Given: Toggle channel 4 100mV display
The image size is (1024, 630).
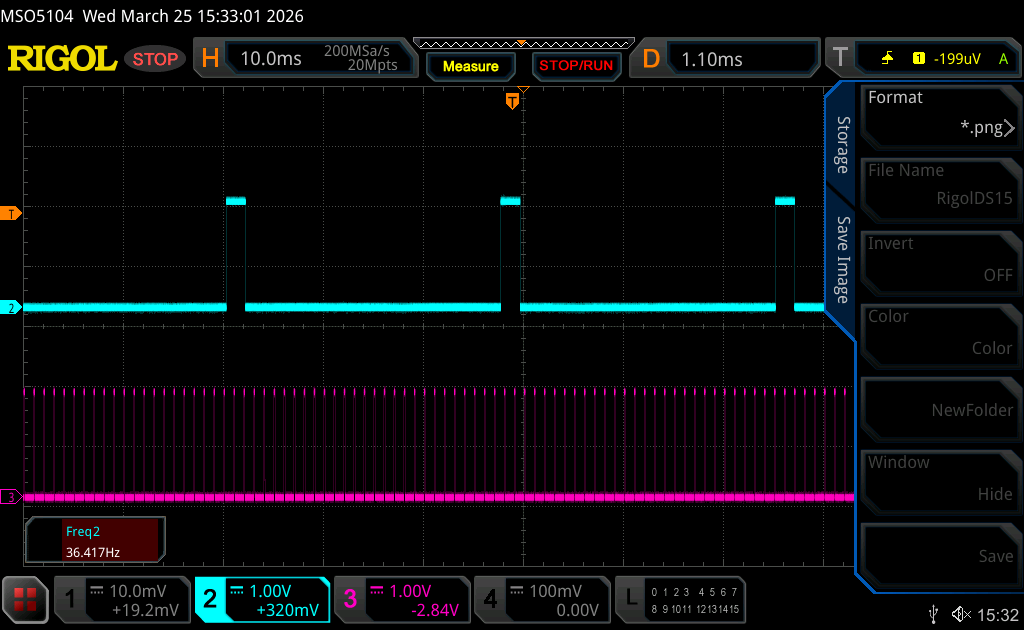Looking at the screenshot, I should 541,599.
